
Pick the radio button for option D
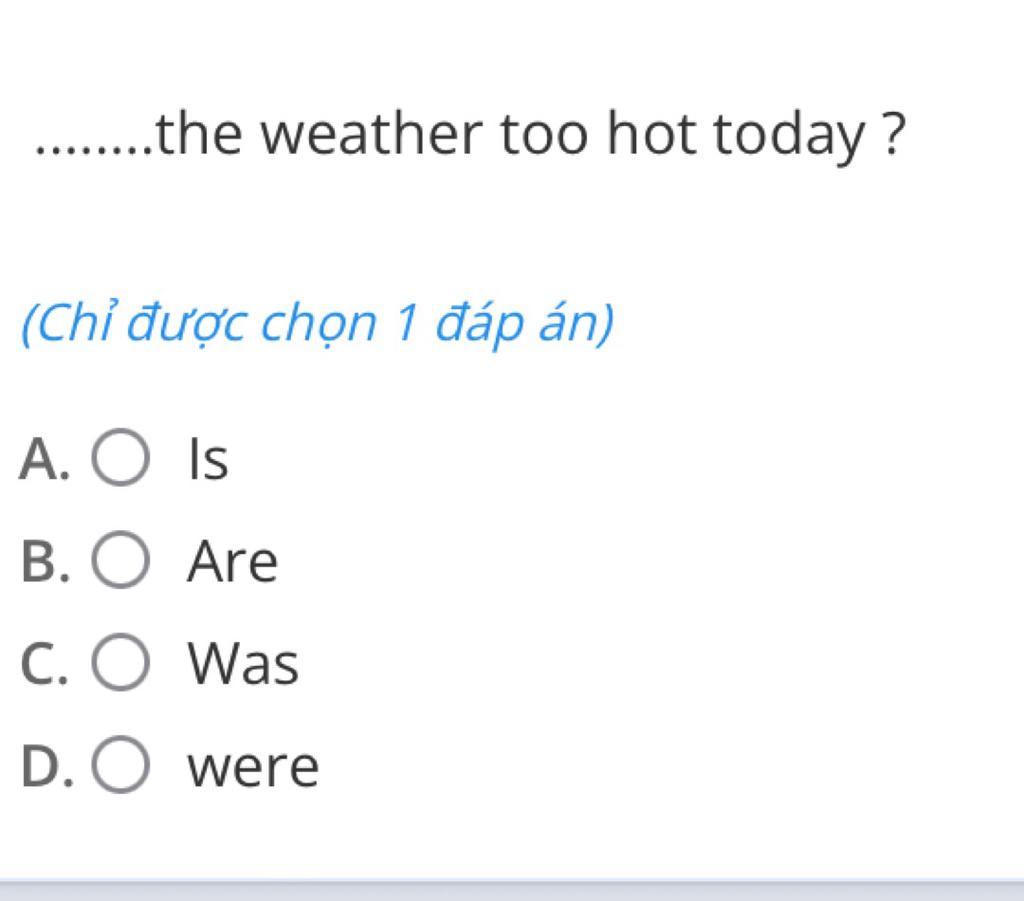point(120,765)
